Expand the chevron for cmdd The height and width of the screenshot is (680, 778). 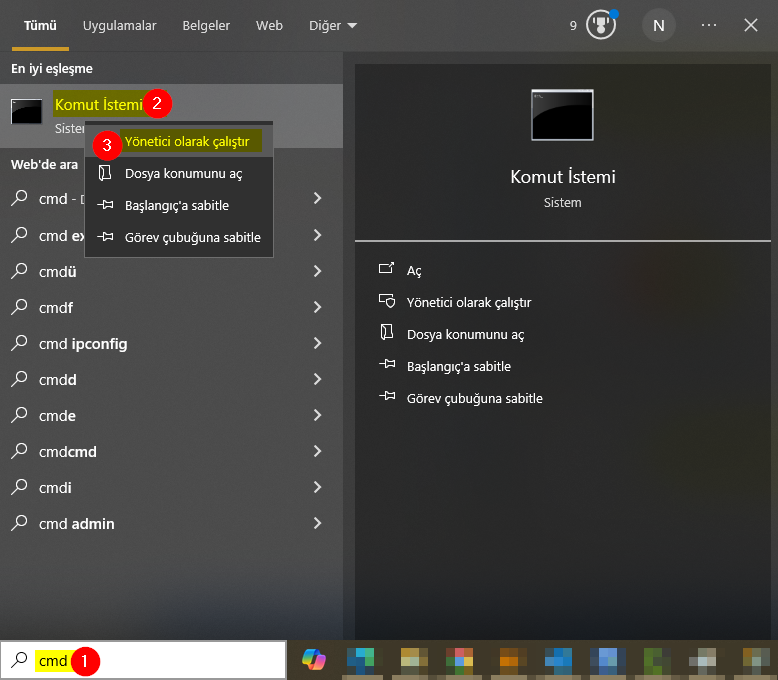coord(318,379)
